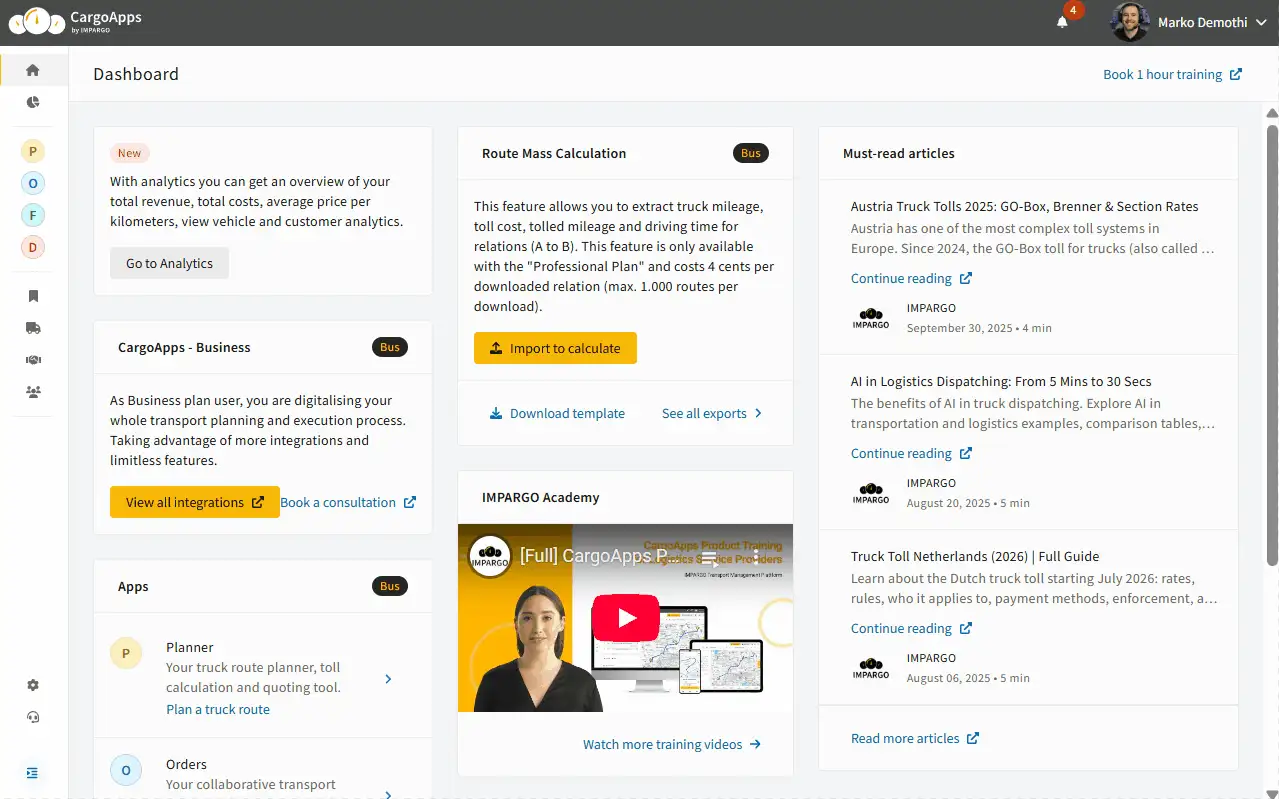Click the bookmark icon in sidebar
The width and height of the screenshot is (1279, 799).
click(x=33, y=296)
